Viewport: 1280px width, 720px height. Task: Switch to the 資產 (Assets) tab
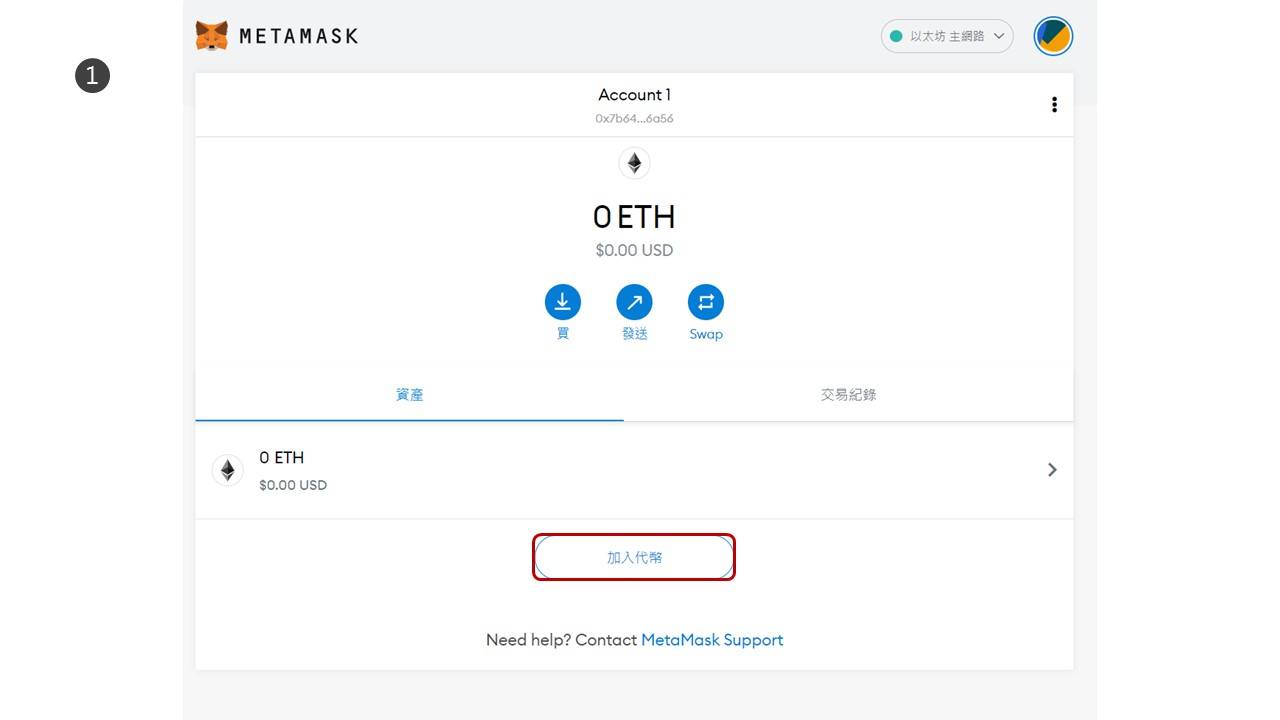coord(409,395)
